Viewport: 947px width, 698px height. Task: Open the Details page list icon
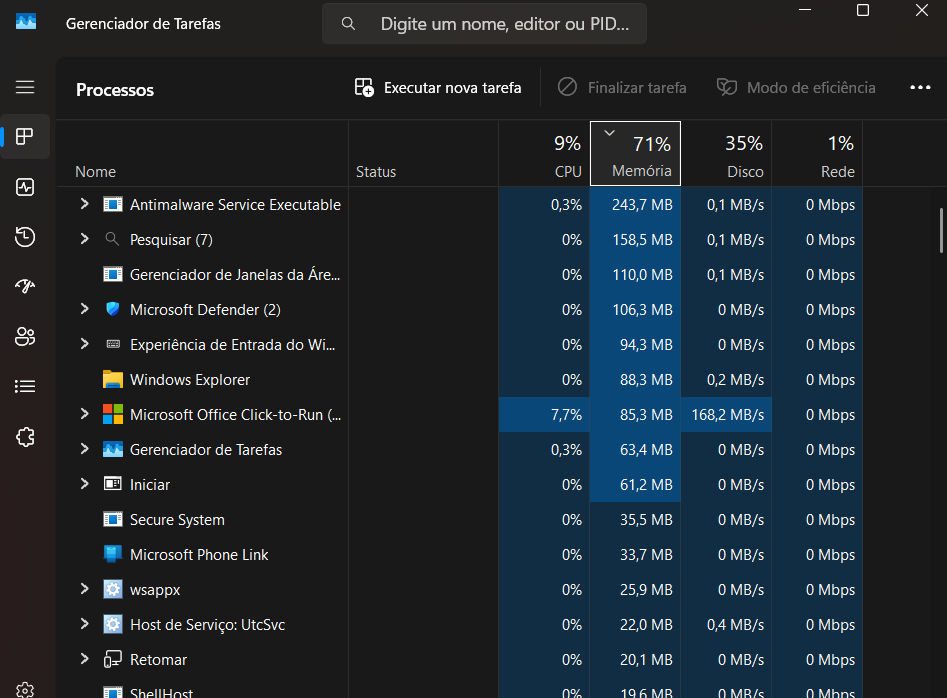click(25, 386)
